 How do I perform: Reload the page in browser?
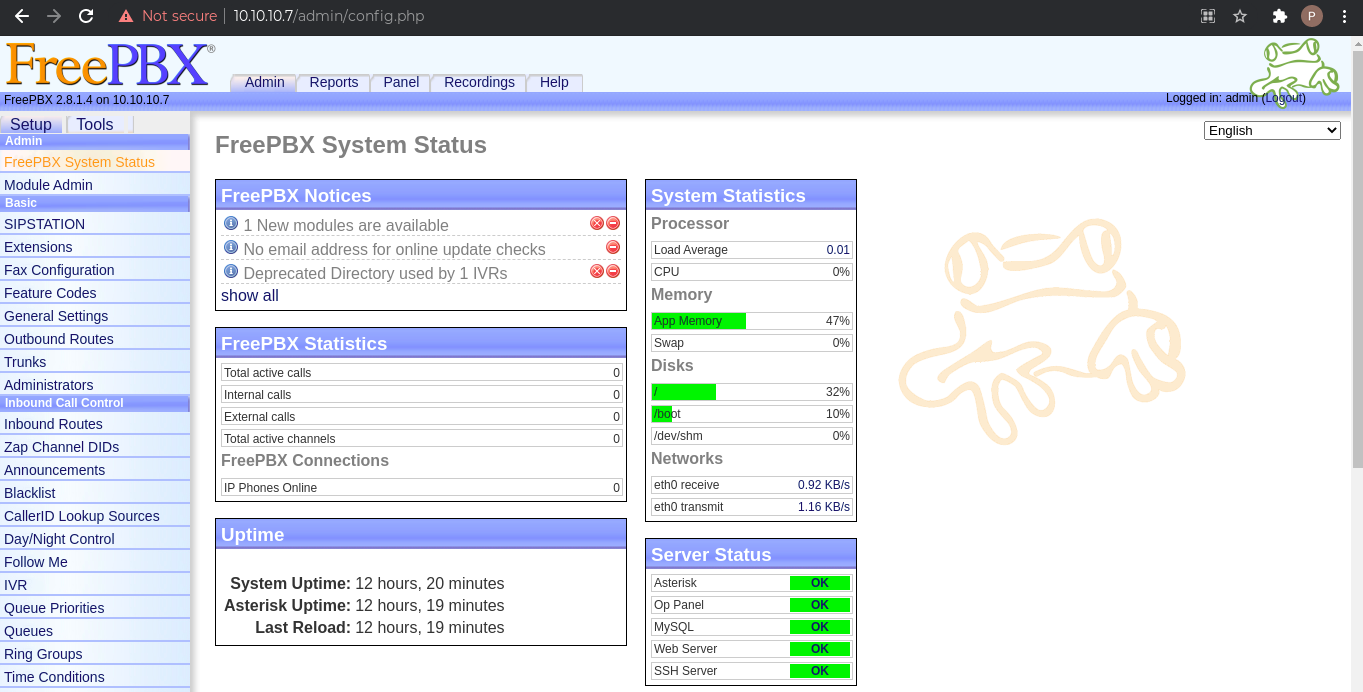[x=86, y=16]
